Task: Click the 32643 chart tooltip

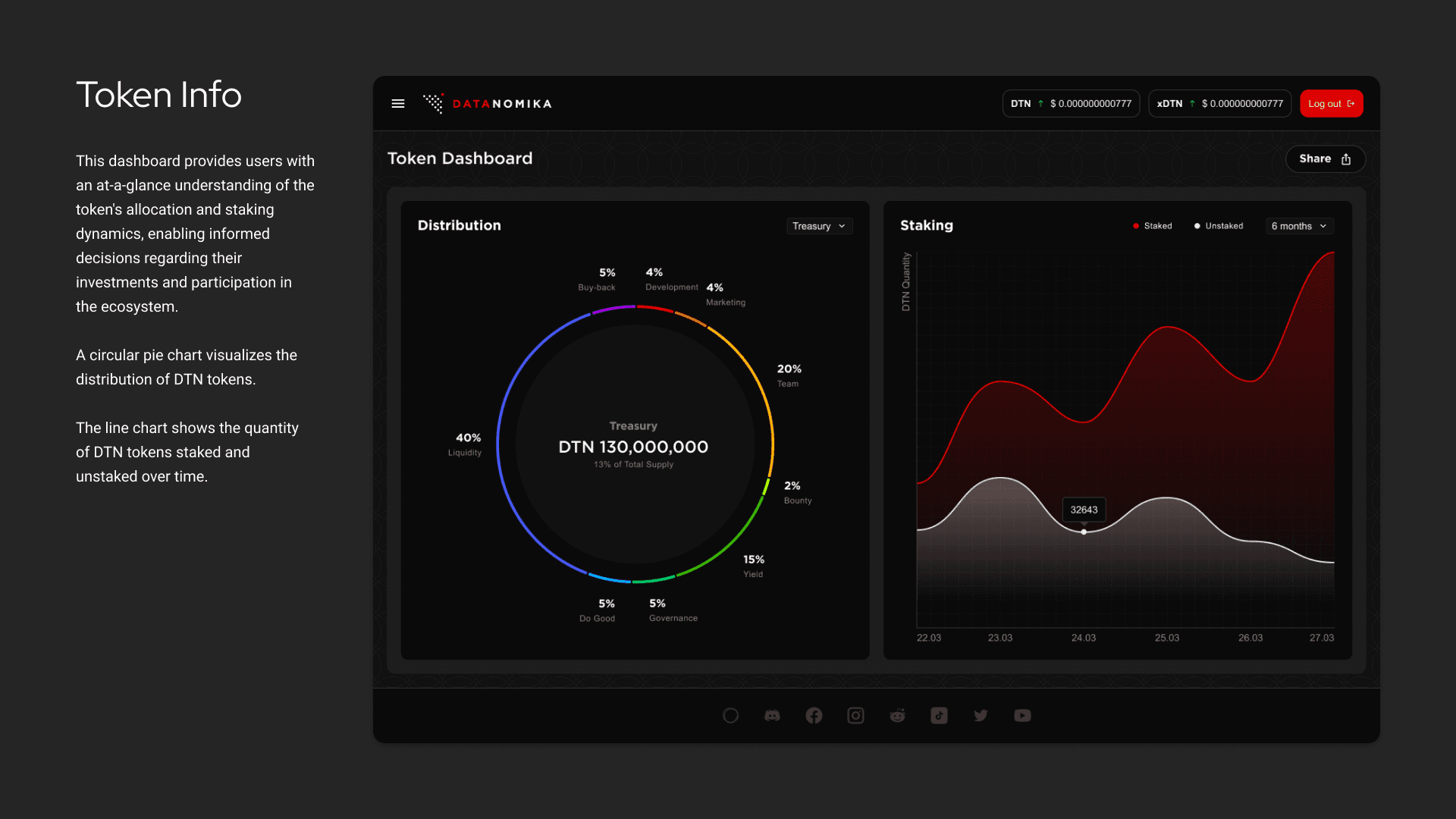Action: click(1084, 510)
